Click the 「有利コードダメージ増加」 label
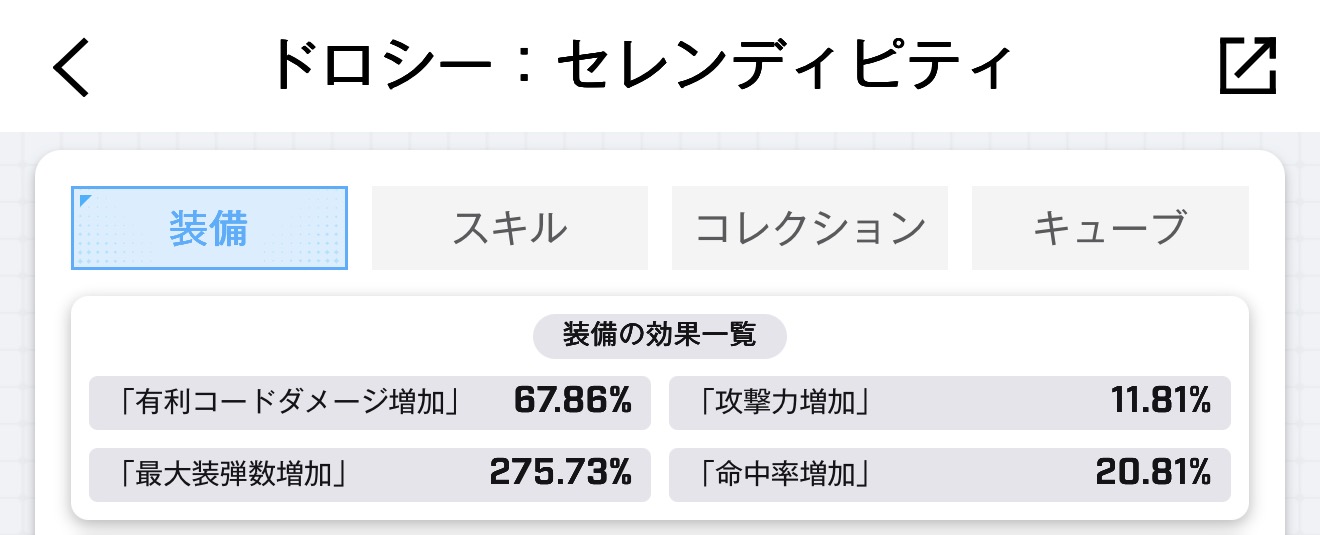Screen dimensions: 1320x535 tap(288, 402)
